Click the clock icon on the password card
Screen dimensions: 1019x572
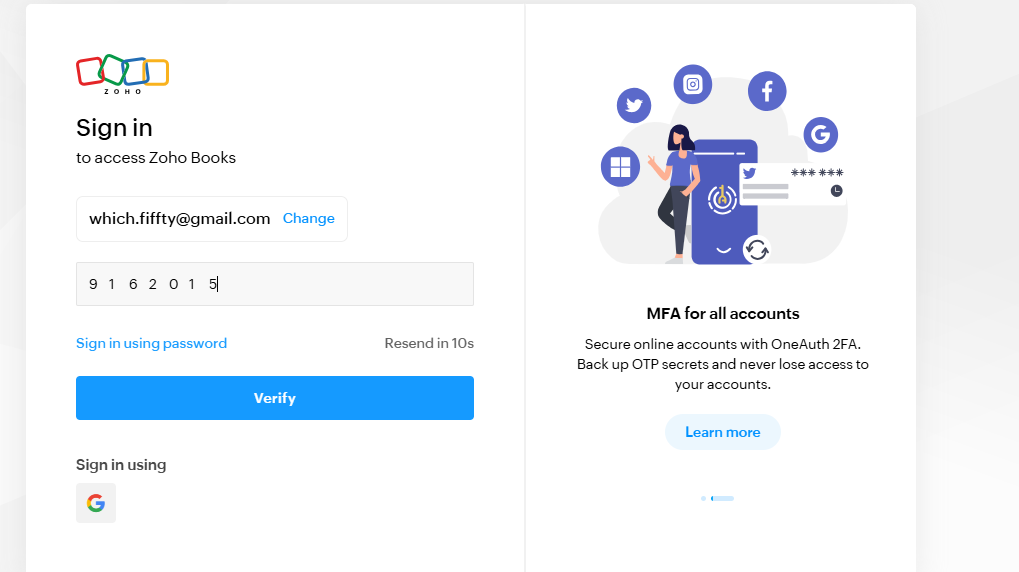click(836, 190)
